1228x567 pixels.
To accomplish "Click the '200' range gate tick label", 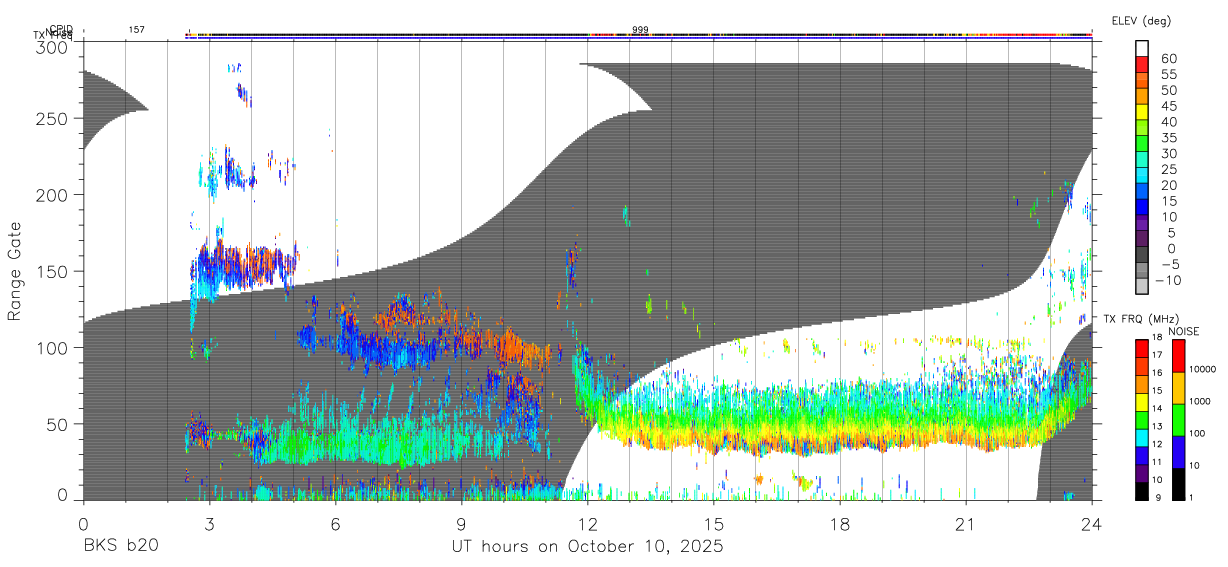I will [51, 194].
